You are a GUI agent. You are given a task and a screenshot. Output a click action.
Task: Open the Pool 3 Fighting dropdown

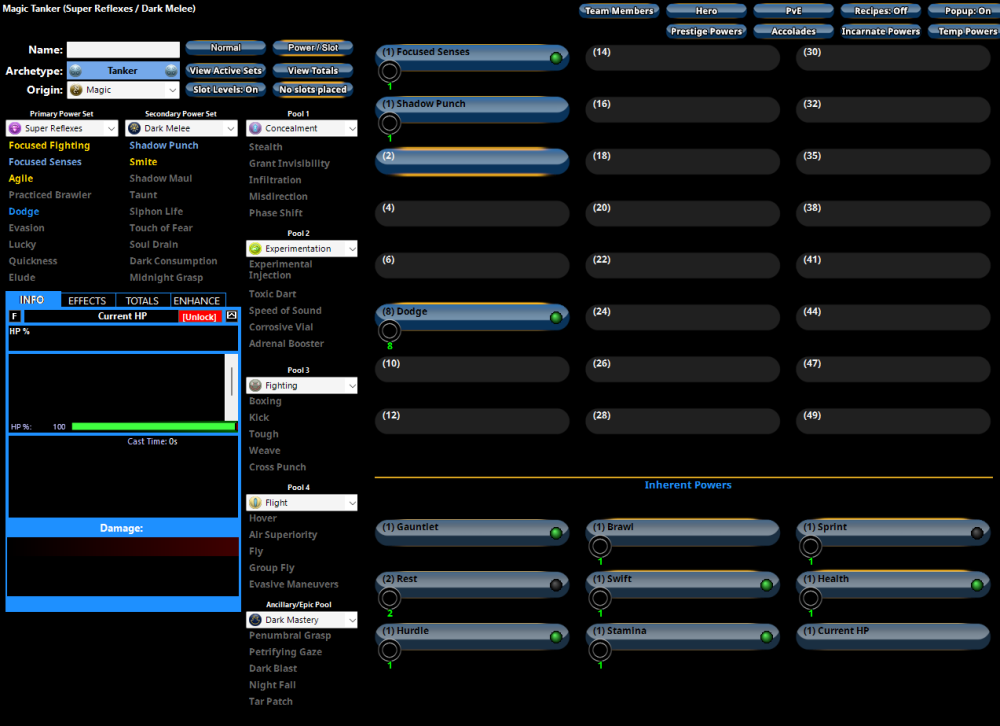click(302, 385)
